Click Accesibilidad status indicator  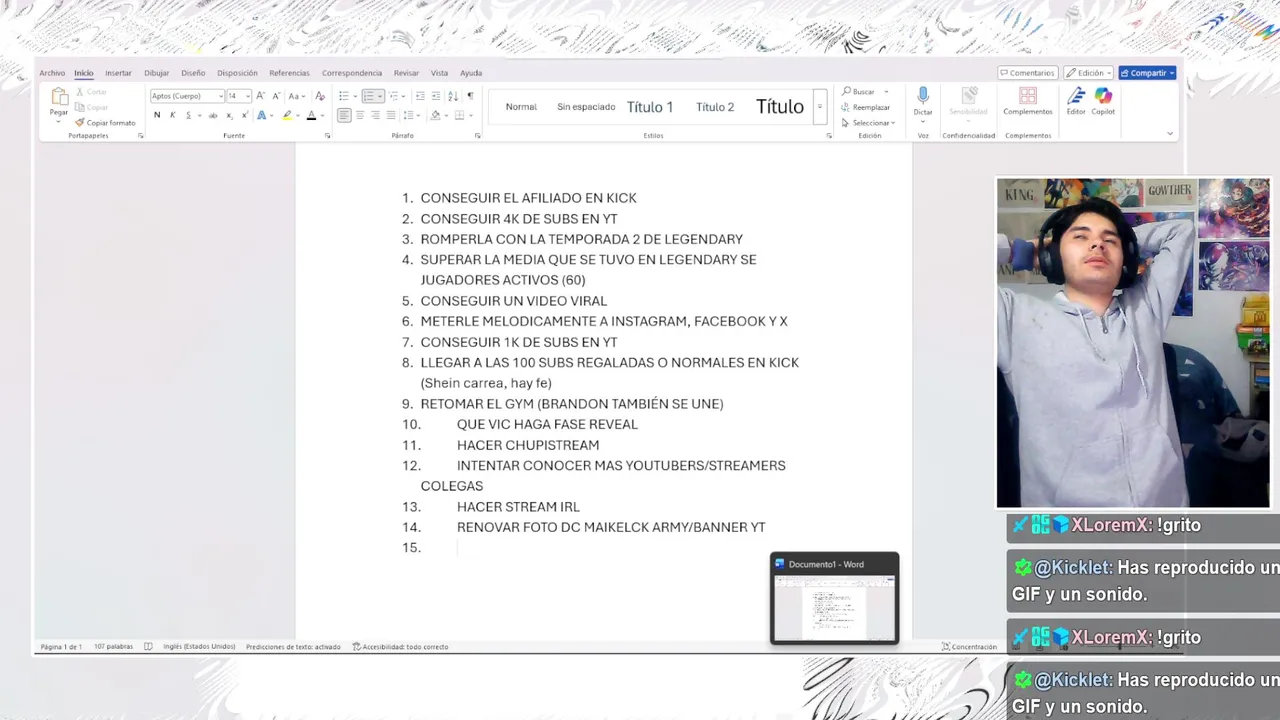coord(400,647)
